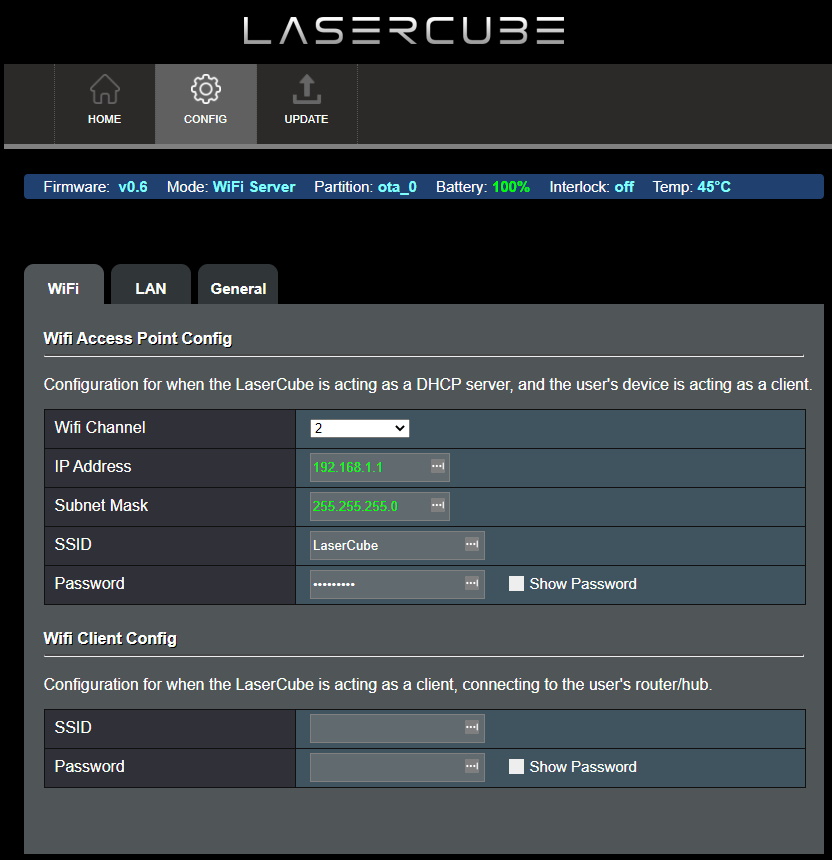The image size is (832, 860).
Task: Click in the Wifi Client SSID text field
Action: pos(385,728)
